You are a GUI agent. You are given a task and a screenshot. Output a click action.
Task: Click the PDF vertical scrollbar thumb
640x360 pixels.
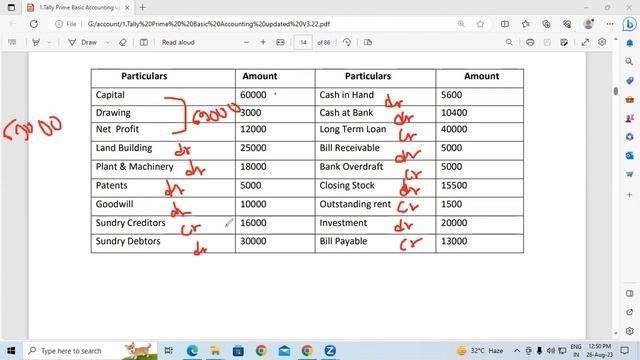point(616,91)
